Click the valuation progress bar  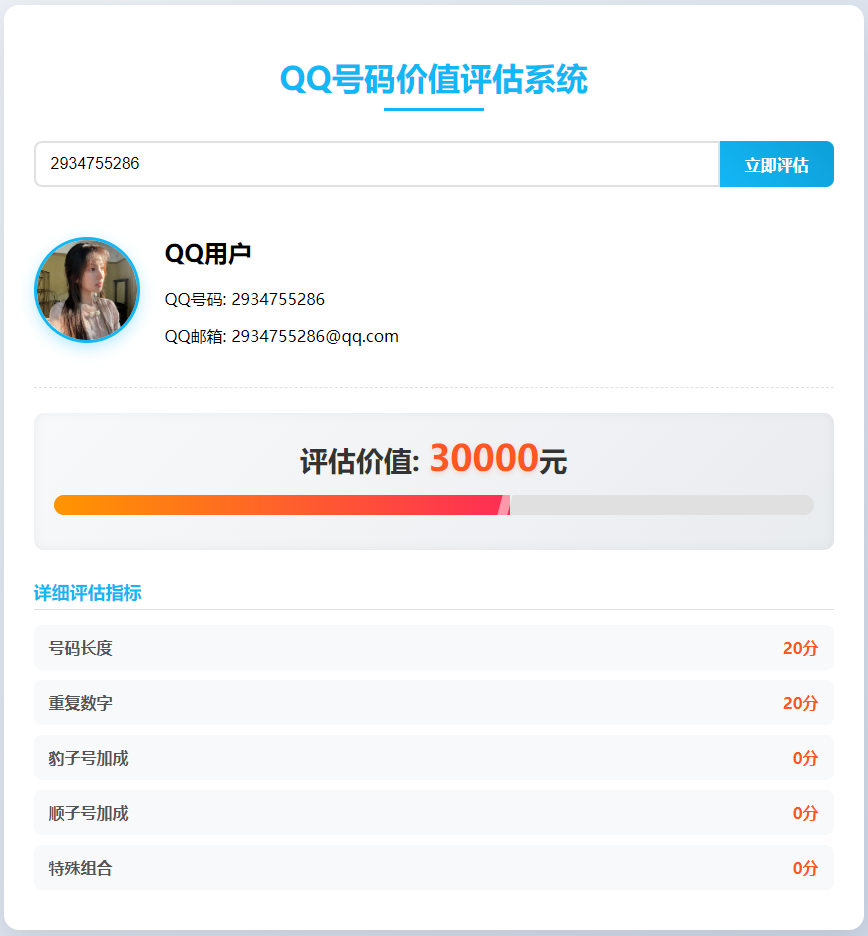[x=434, y=505]
